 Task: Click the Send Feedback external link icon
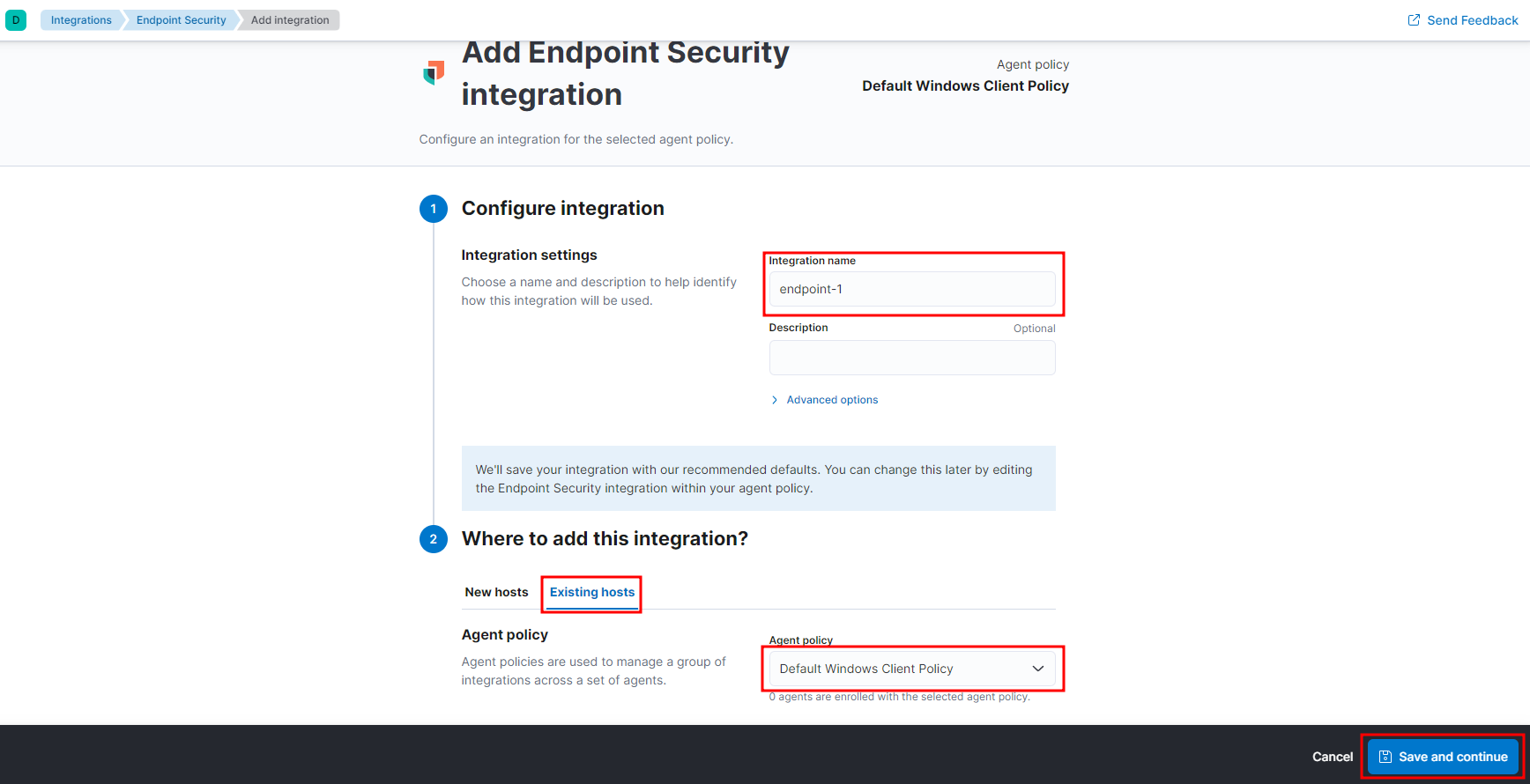tap(1414, 20)
